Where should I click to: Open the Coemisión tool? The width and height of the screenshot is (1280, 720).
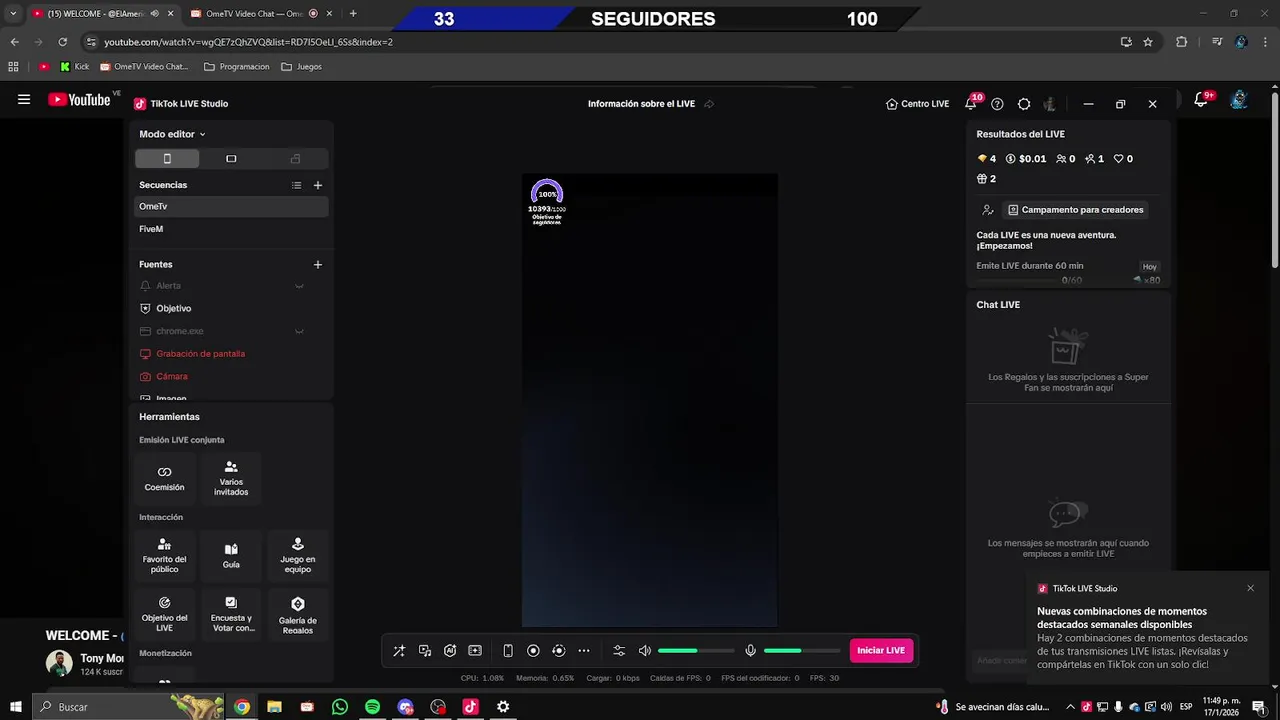point(164,478)
